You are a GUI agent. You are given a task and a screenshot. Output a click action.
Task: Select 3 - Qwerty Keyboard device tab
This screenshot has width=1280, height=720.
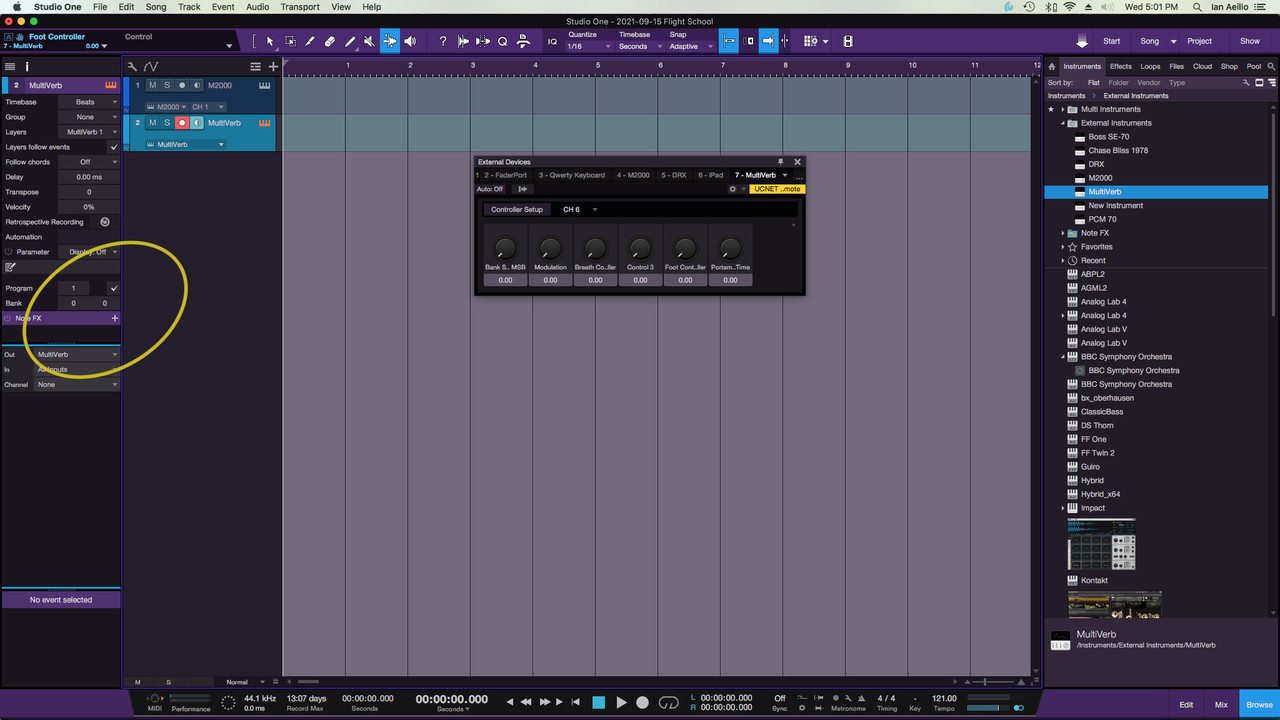(x=572, y=175)
